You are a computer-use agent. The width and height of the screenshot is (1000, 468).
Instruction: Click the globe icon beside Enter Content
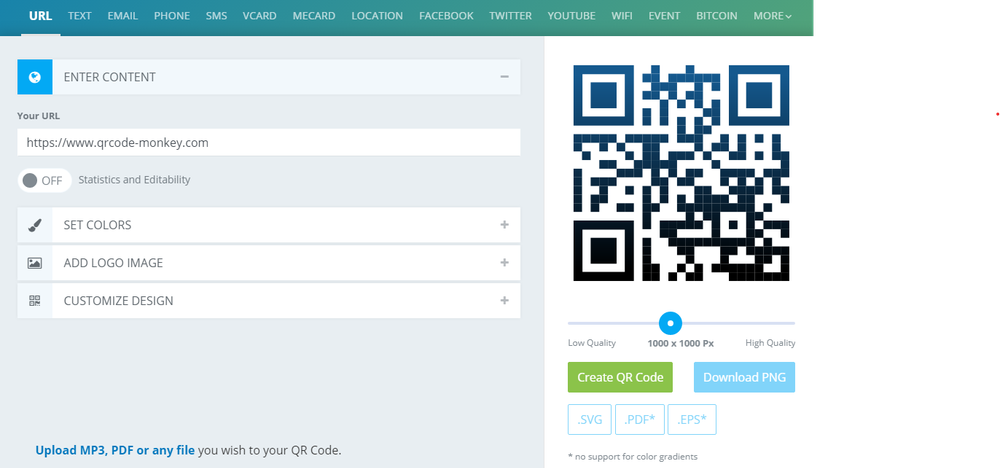[x=34, y=77]
